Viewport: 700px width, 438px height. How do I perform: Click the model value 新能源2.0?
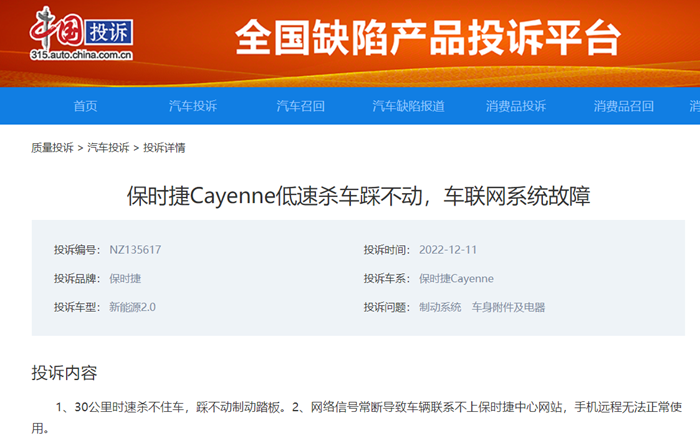tap(133, 307)
